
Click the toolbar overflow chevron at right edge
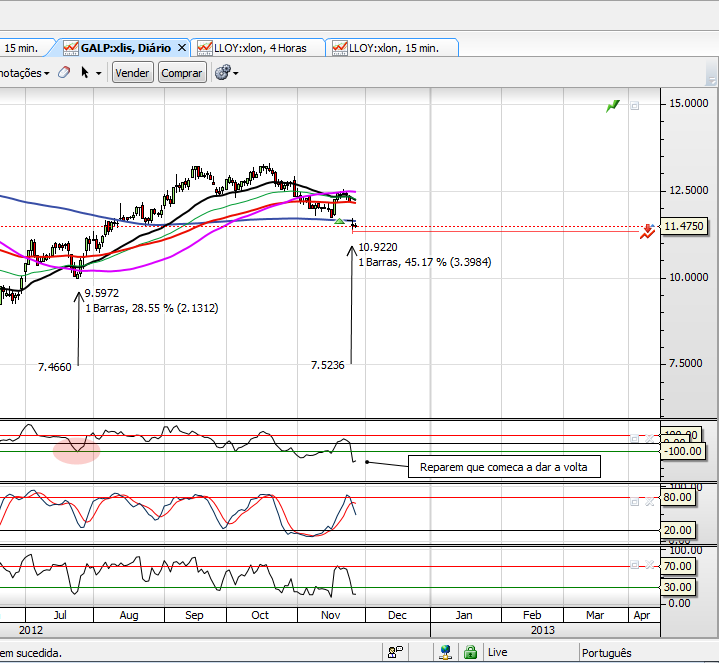click(x=712, y=80)
